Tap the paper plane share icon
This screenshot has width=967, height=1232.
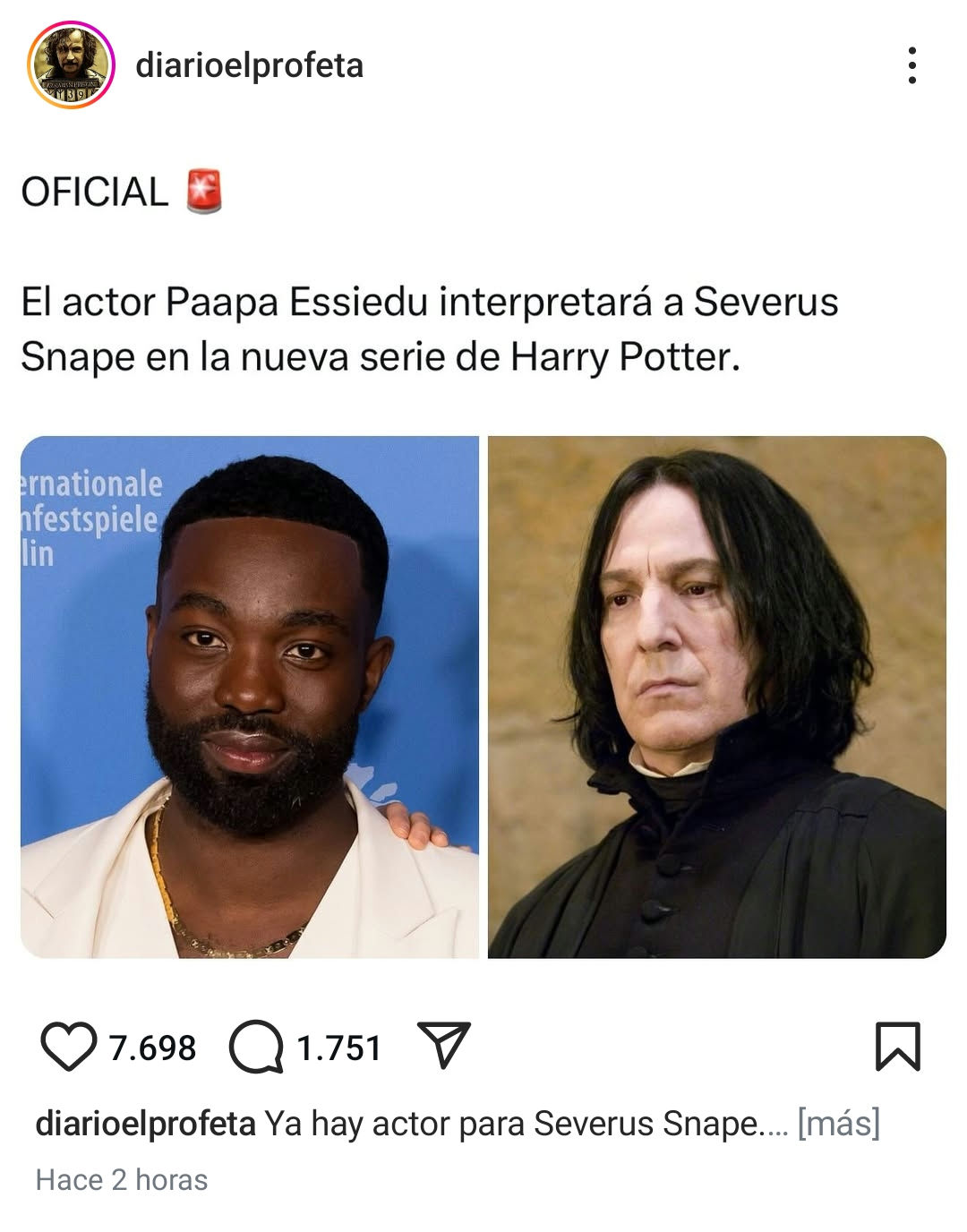pos(444,1044)
